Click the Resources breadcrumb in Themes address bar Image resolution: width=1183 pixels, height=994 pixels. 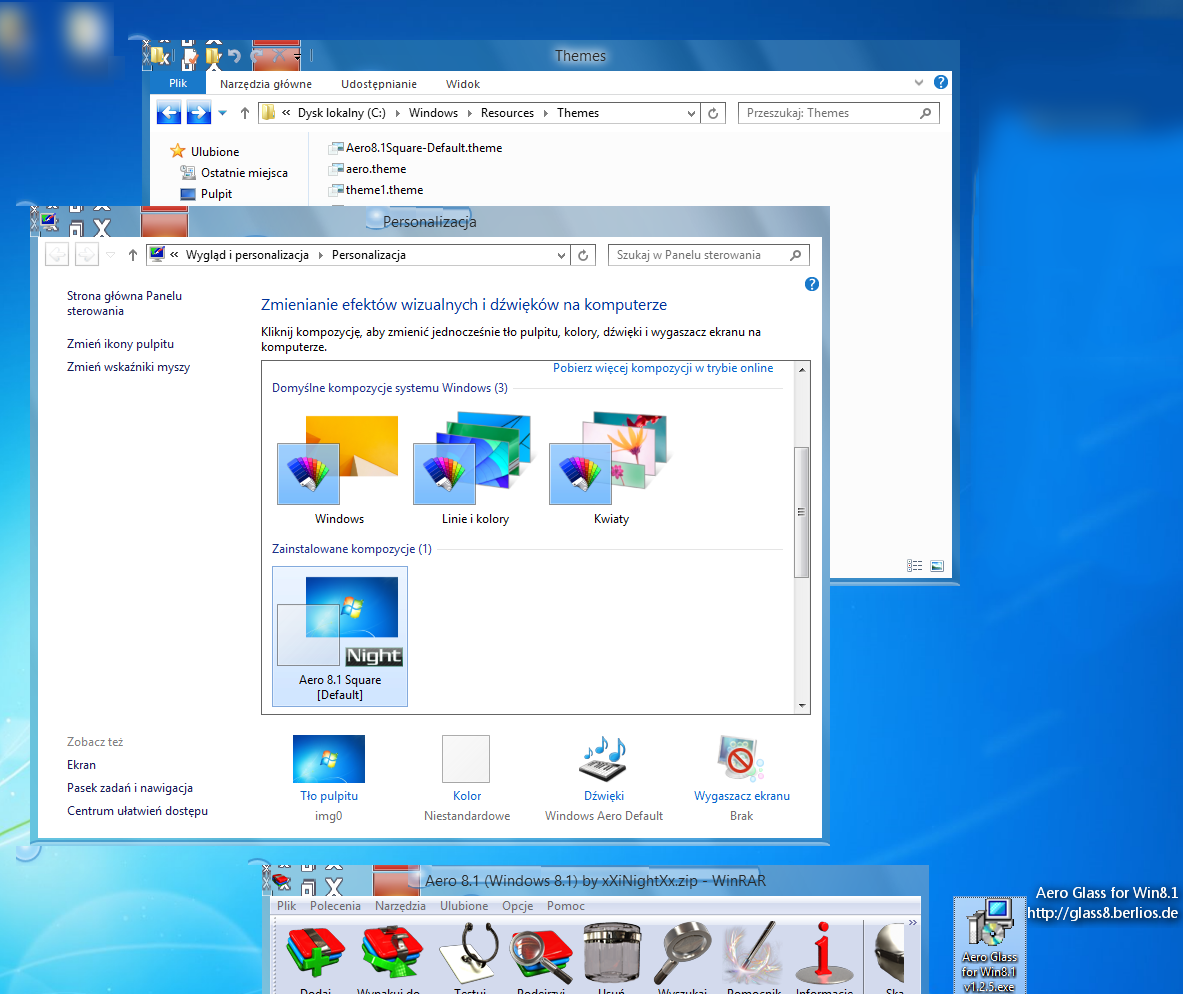coord(507,113)
